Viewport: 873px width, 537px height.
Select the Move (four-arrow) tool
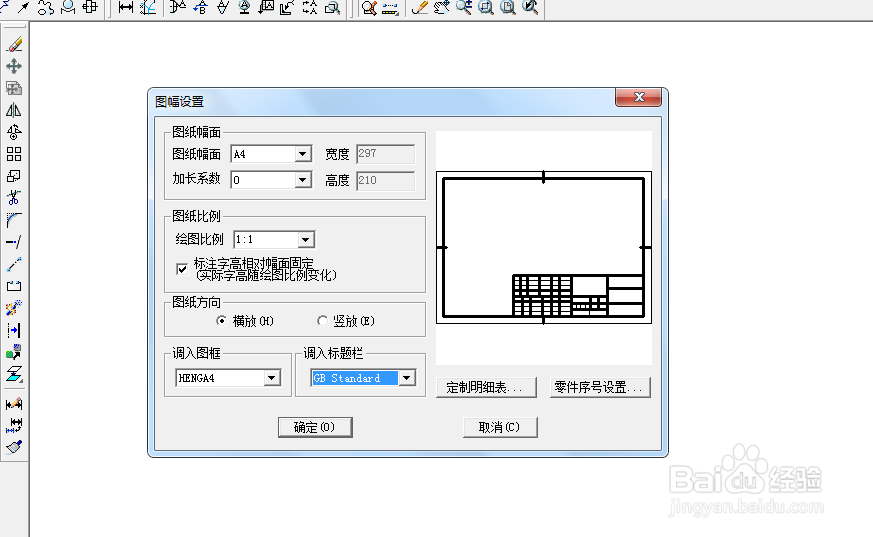[14, 66]
